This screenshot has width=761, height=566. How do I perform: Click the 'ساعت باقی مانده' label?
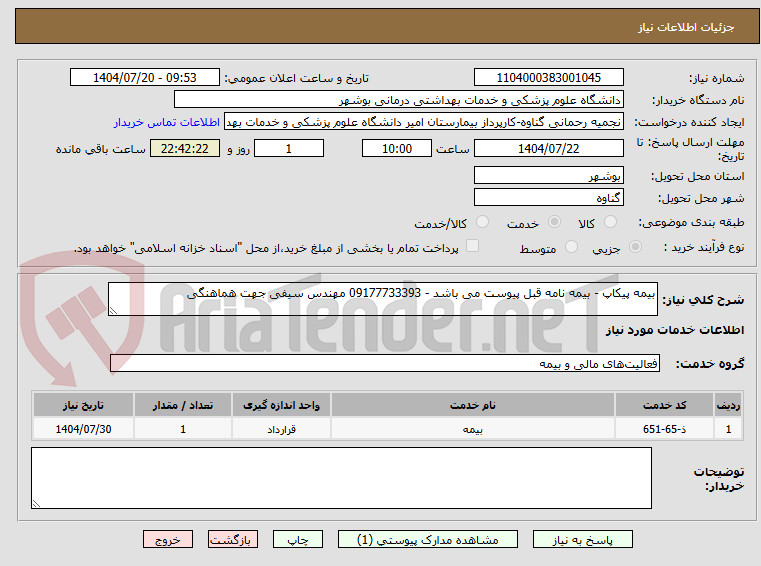pyautogui.click(x=100, y=149)
